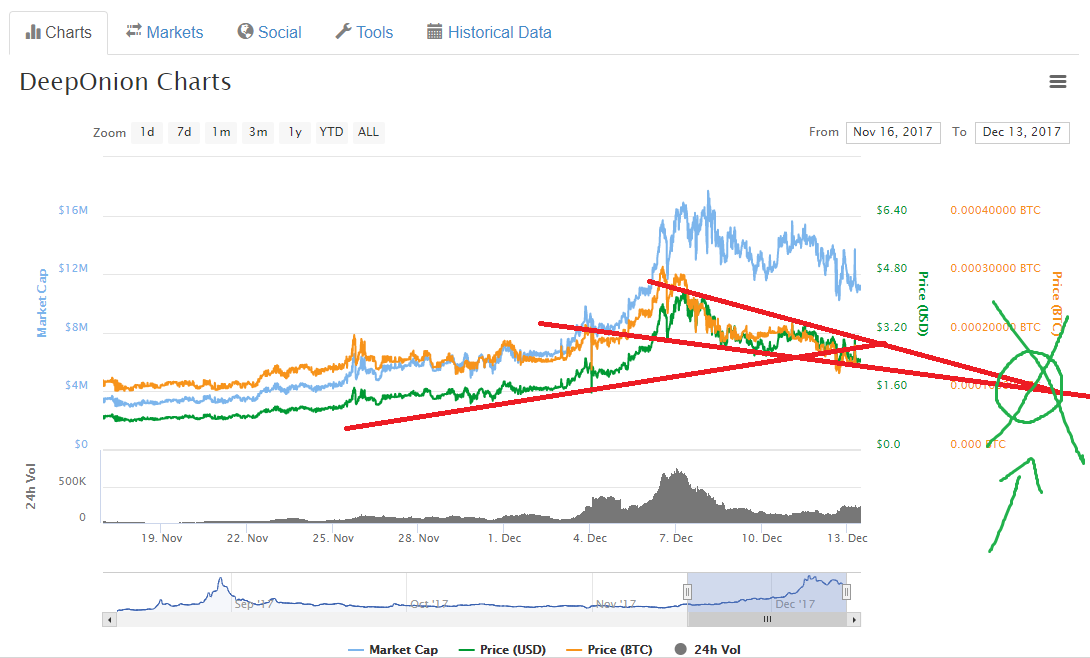Set zoom to 7d
The width and height of the screenshot is (1090, 658).
pos(184,132)
